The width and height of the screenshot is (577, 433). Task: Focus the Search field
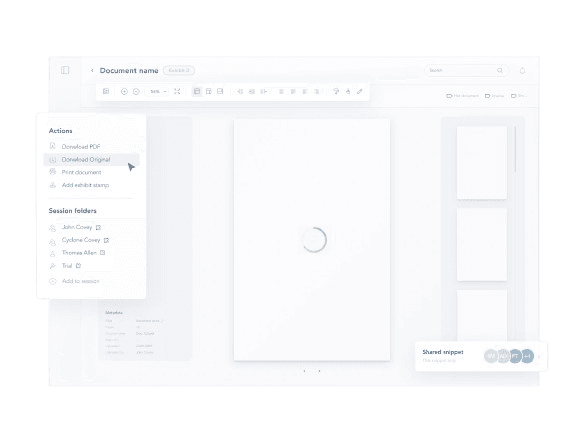466,70
